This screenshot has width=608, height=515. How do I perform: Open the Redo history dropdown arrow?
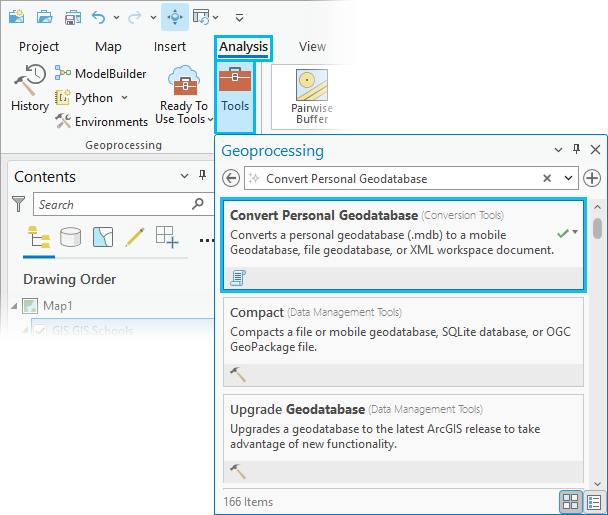point(154,17)
